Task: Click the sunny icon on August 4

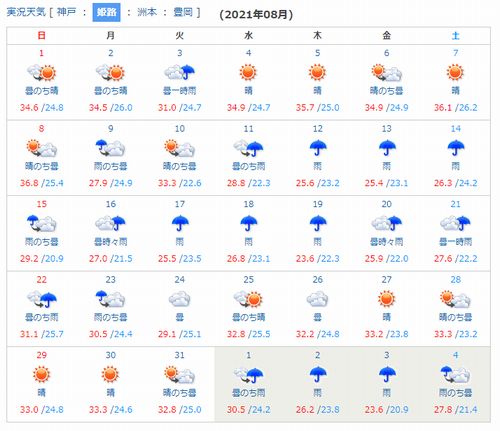Action: pyautogui.click(x=248, y=72)
